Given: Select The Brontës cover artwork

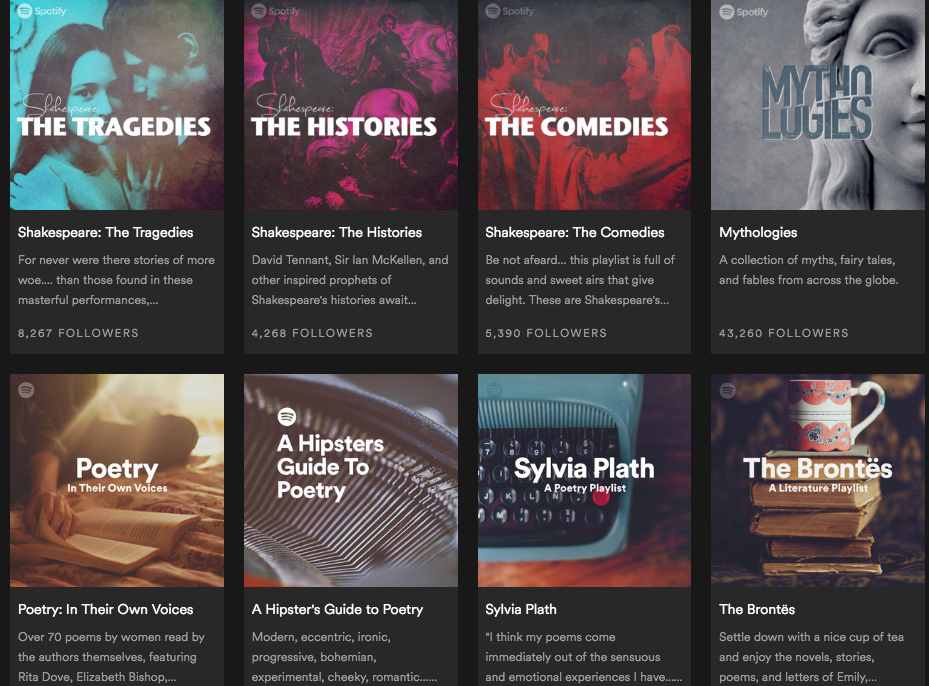Looking at the screenshot, I should click(x=817, y=480).
